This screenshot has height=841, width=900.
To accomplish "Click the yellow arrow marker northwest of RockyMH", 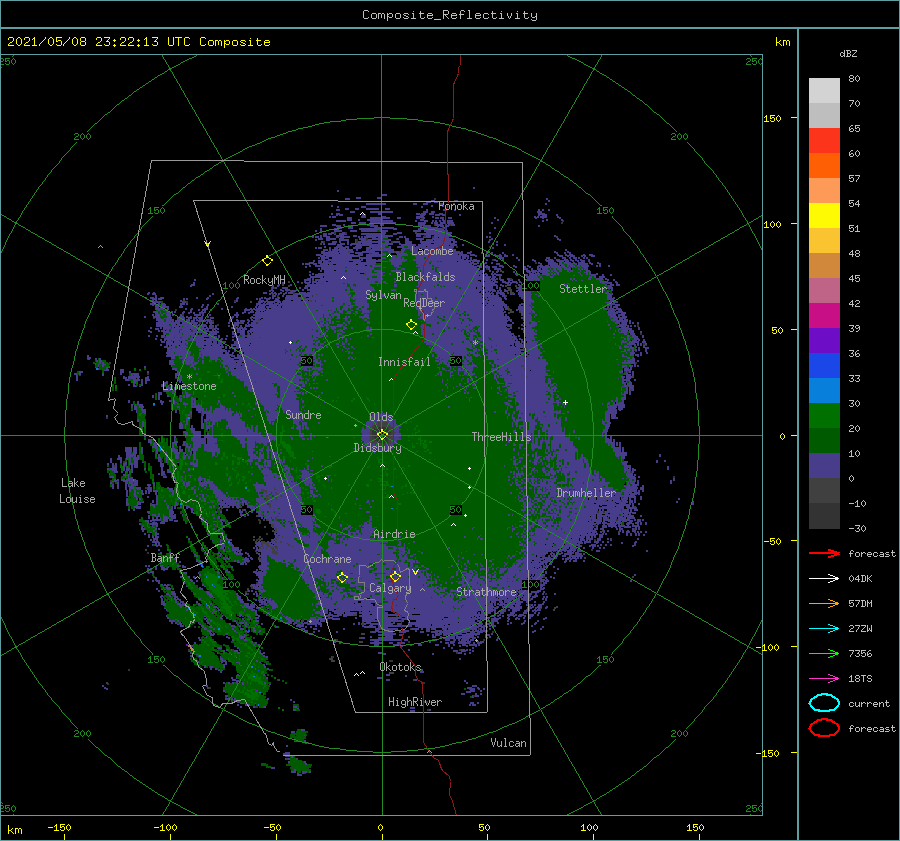I will pos(208,244).
